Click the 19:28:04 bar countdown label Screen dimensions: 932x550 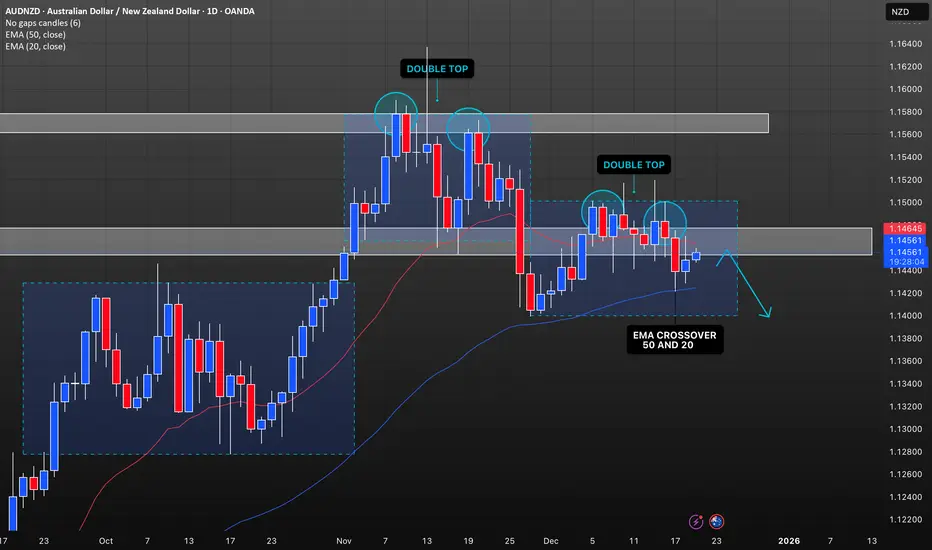[906, 262]
